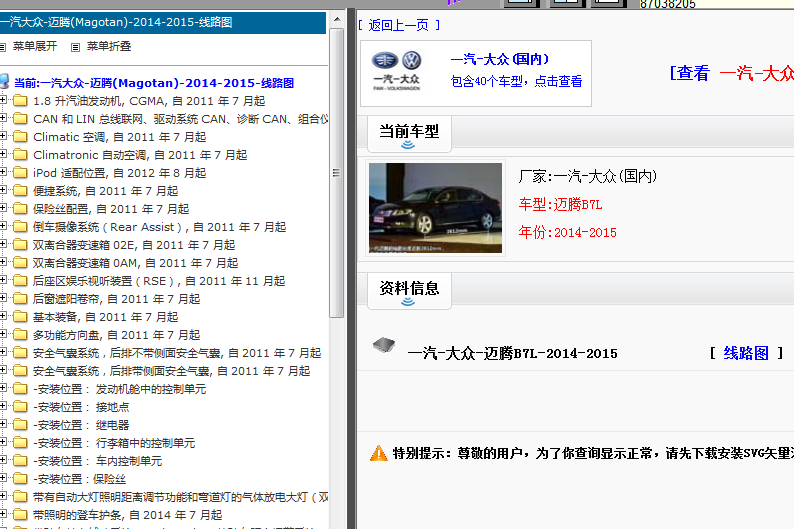Select Climatronic 自动空调, 自 2011 年 7 月起
This screenshot has width=794, height=529.
tap(140, 155)
